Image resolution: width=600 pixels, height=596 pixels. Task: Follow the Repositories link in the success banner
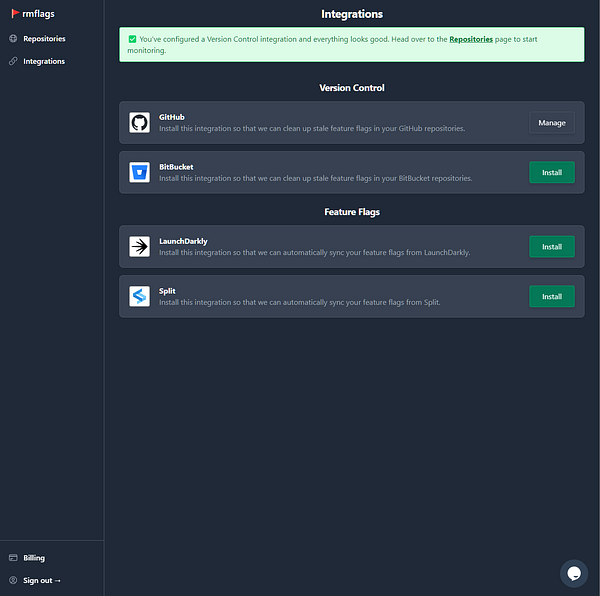(x=471, y=39)
